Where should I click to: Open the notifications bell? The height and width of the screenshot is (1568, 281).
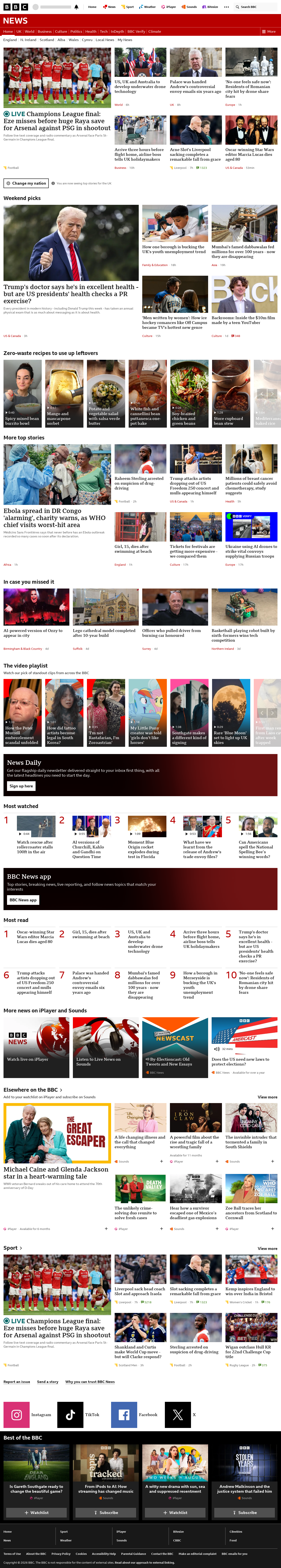(76, 7)
